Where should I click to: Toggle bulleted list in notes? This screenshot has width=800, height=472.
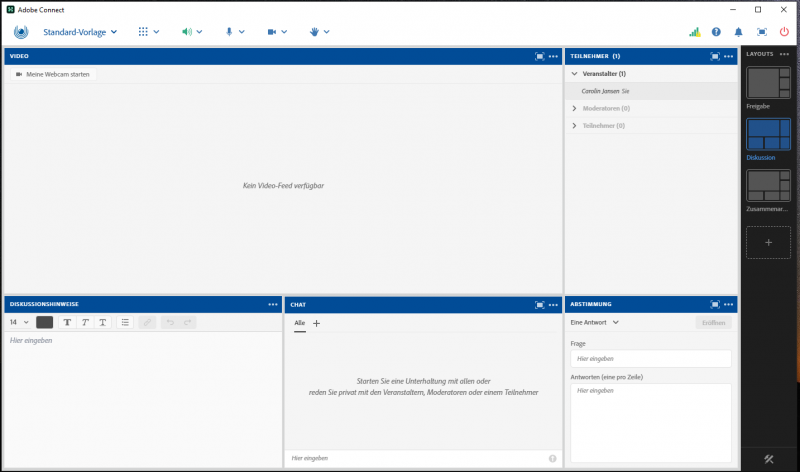125,322
